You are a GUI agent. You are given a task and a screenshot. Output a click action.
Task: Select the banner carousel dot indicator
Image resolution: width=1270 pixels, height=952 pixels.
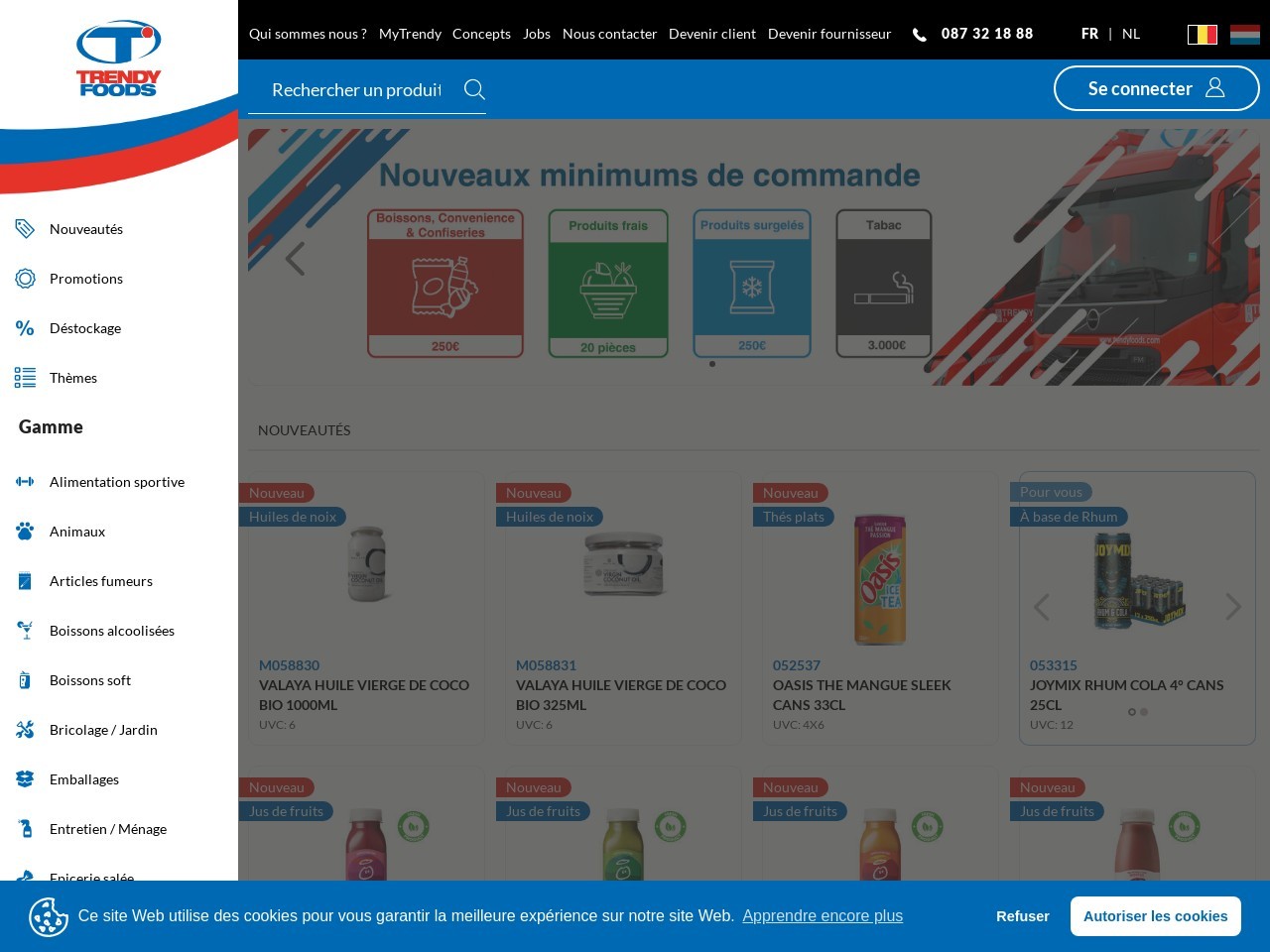point(712,364)
